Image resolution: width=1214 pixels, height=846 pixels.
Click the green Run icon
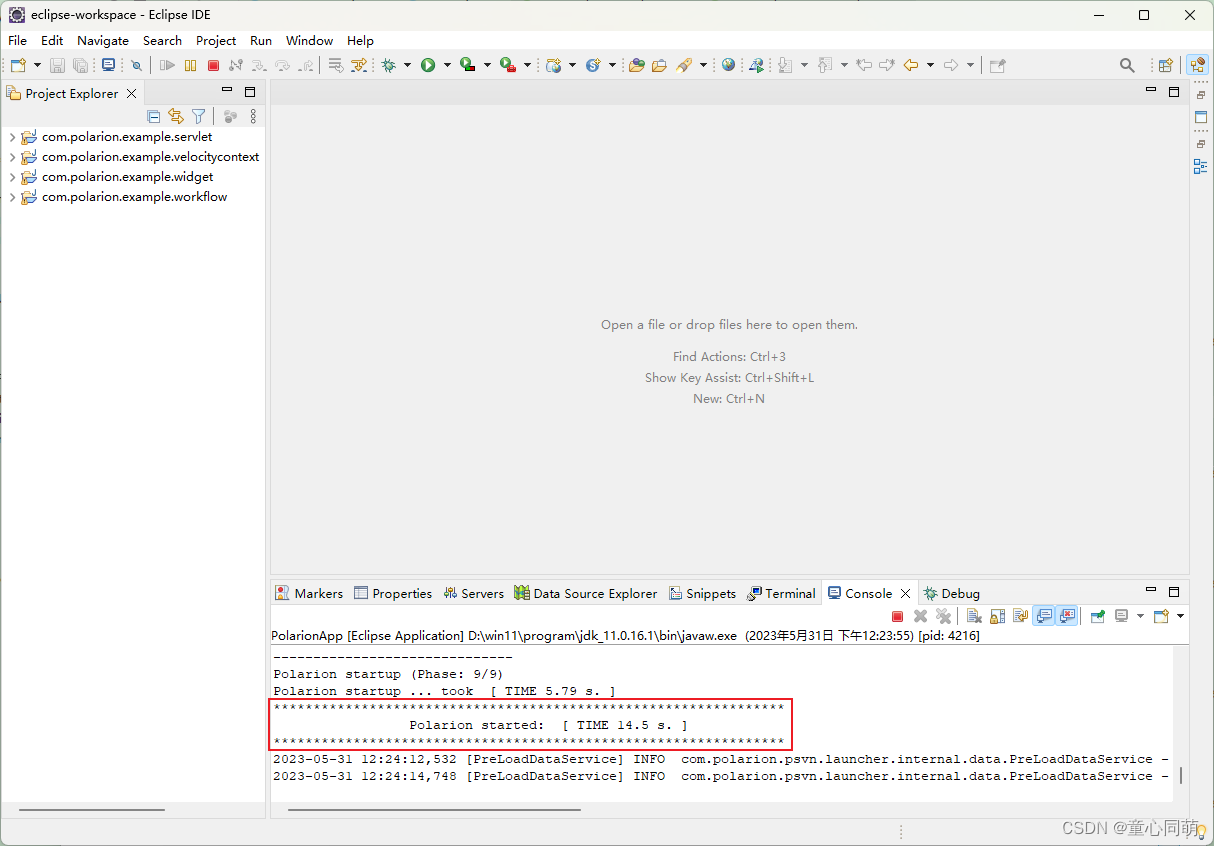[428, 65]
